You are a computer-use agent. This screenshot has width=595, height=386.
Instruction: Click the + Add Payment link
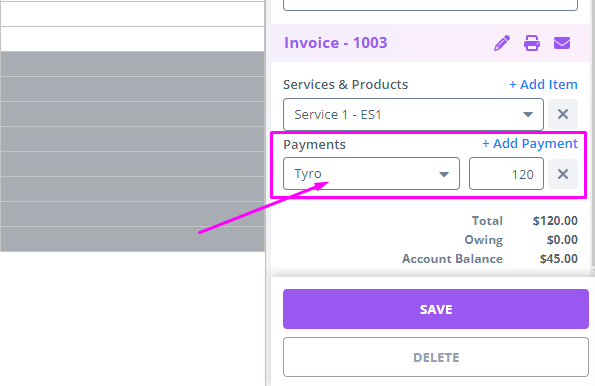(x=530, y=143)
